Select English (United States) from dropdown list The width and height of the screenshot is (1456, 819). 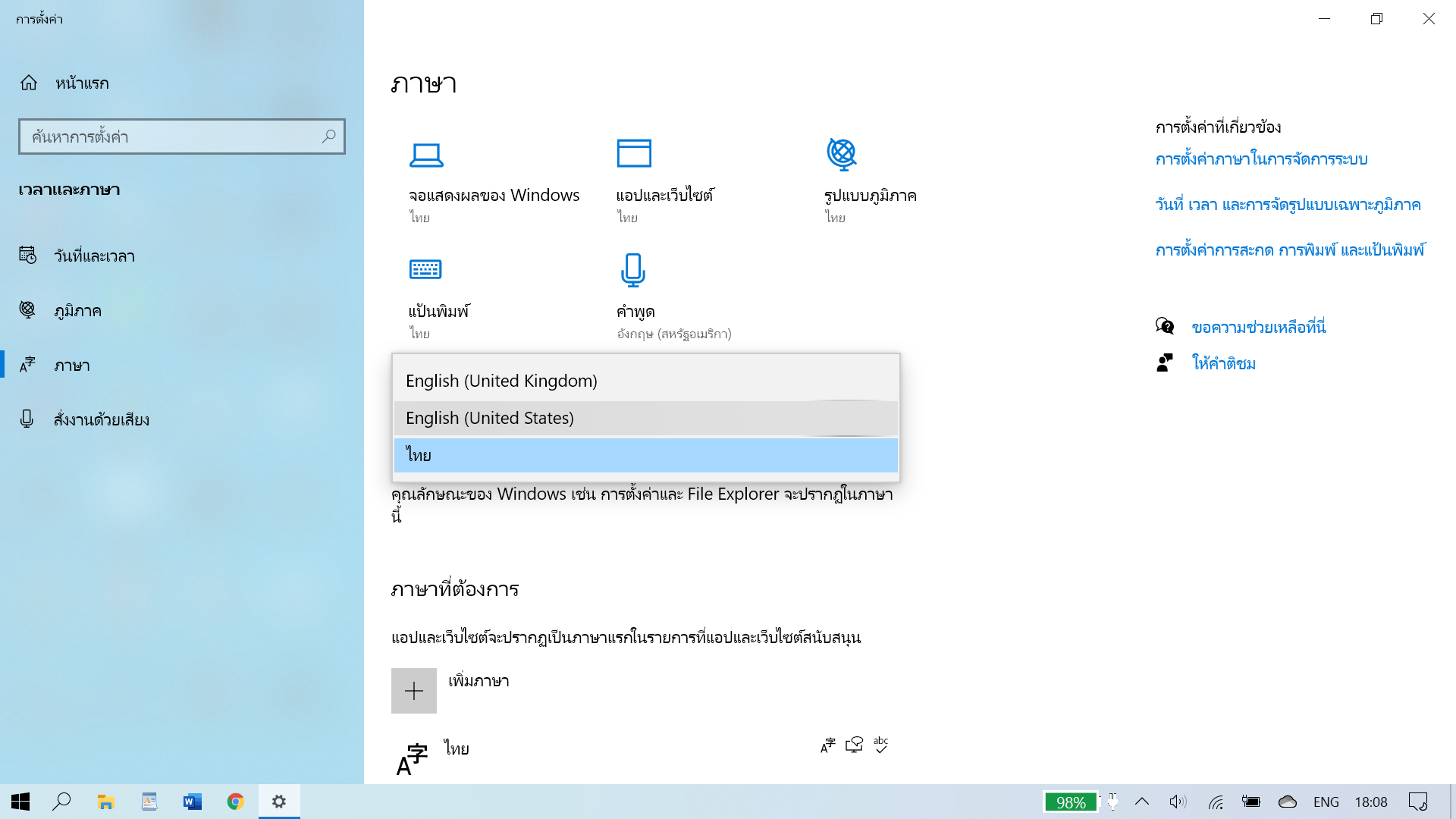pyautogui.click(x=646, y=418)
